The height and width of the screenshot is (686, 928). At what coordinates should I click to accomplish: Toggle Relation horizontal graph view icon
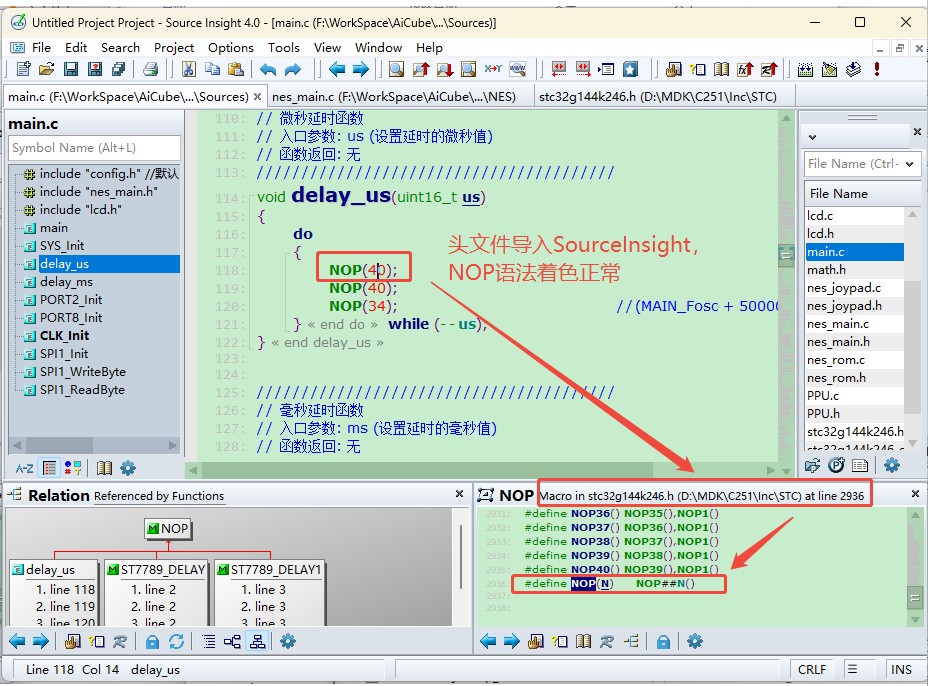[x=233, y=641]
